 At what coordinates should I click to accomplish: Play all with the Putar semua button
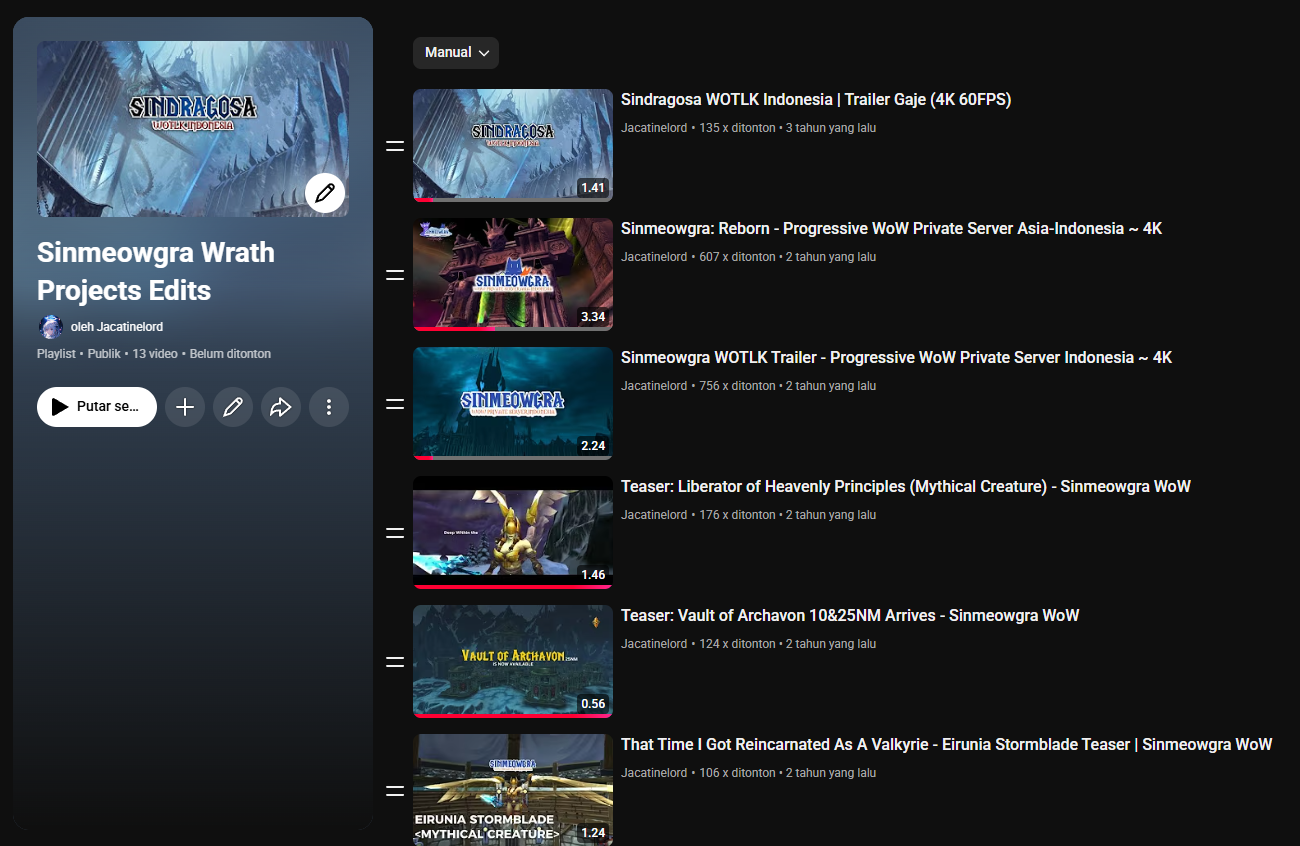97,407
